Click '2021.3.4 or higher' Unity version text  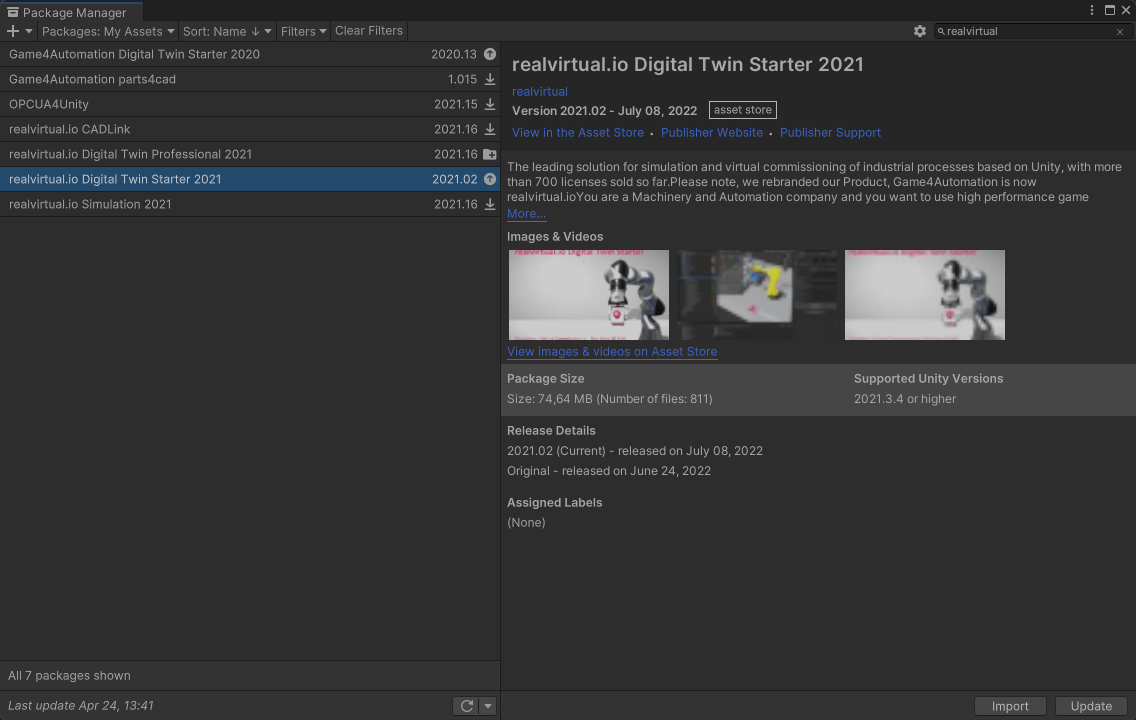coord(905,399)
